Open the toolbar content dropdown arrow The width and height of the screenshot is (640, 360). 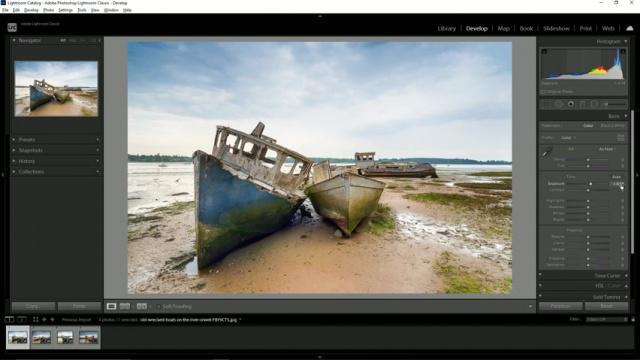click(x=530, y=307)
